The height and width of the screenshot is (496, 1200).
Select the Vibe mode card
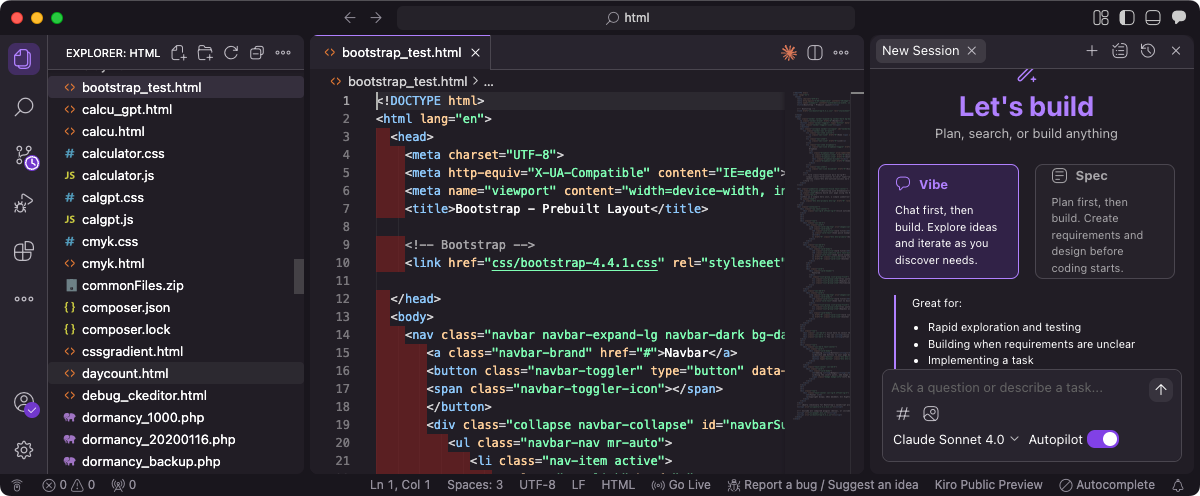948,221
